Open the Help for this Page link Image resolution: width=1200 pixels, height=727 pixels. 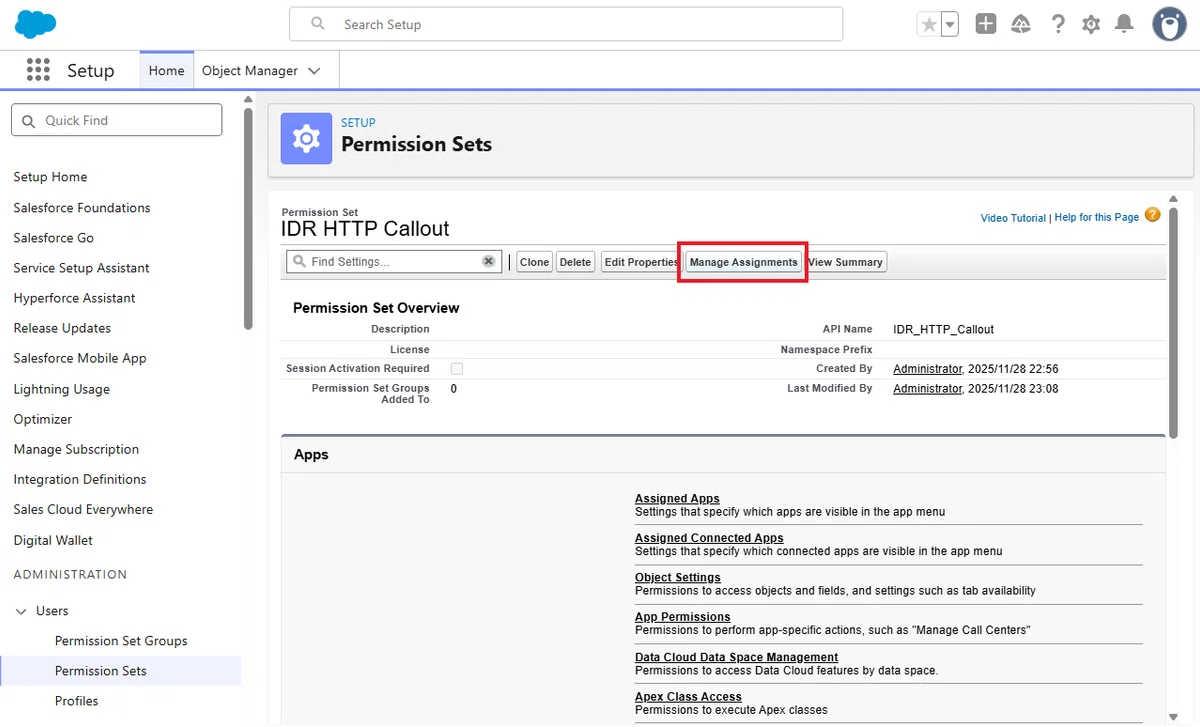1096,217
